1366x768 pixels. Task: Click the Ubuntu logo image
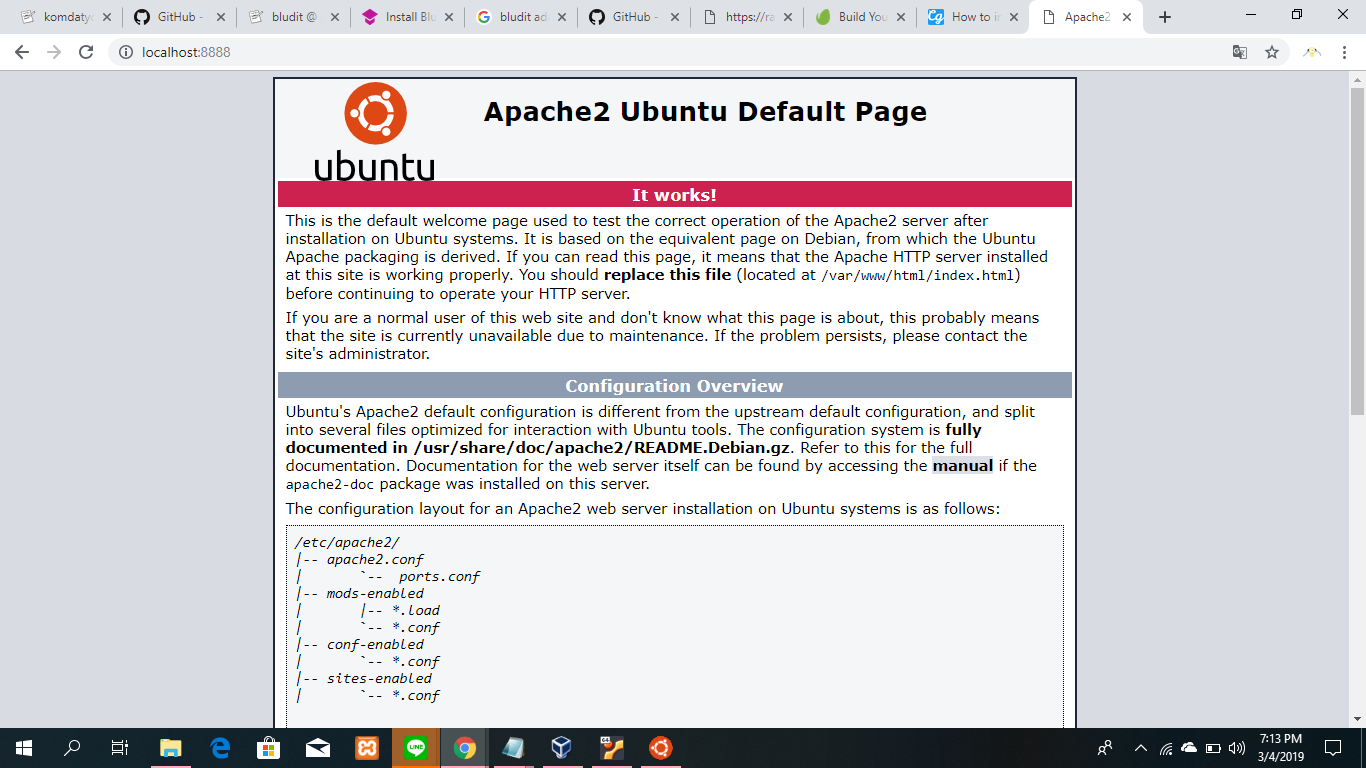tap(375, 132)
